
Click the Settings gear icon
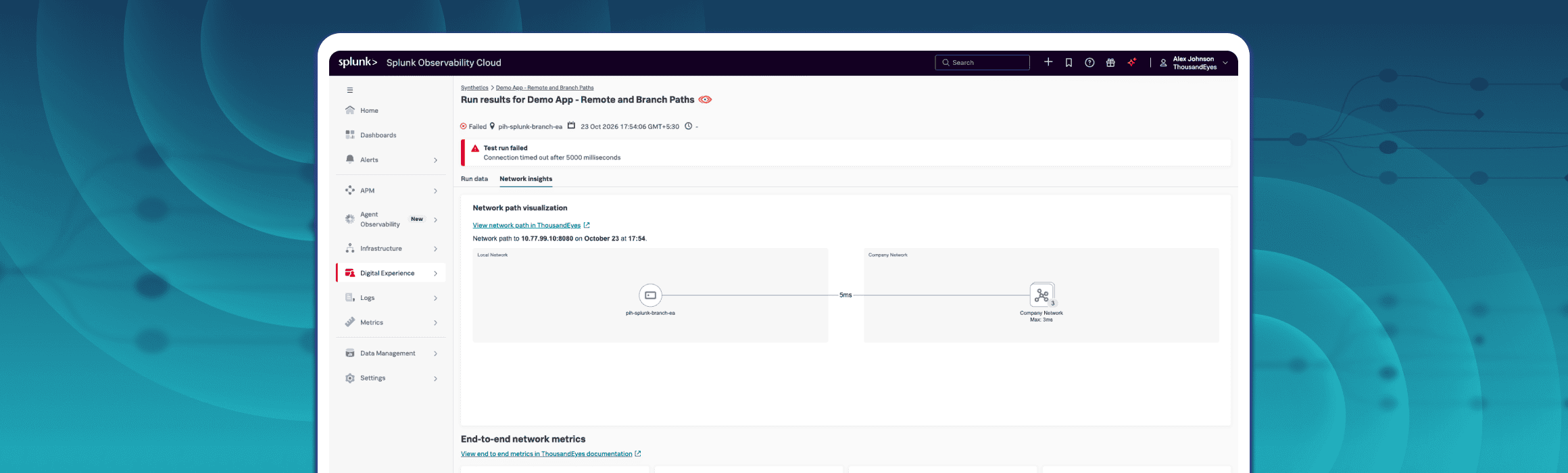[350, 378]
